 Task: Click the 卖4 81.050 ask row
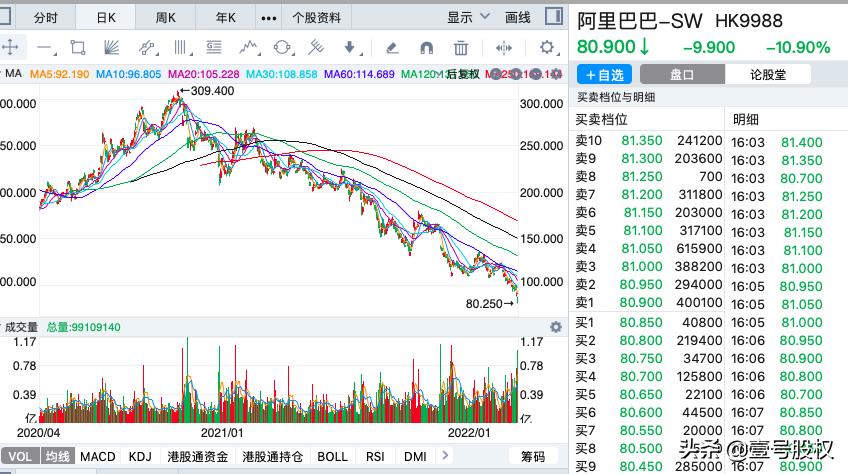click(x=648, y=248)
